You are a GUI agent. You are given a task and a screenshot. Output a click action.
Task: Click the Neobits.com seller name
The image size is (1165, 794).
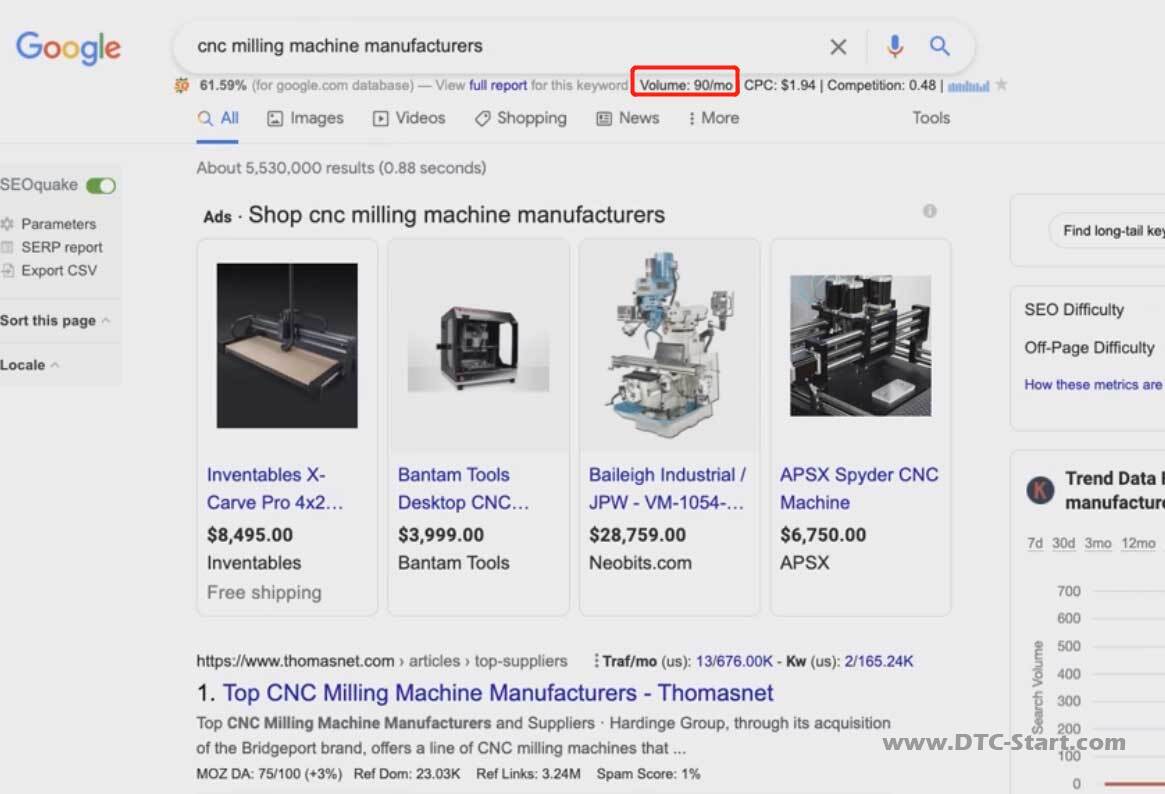pos(640,563)
